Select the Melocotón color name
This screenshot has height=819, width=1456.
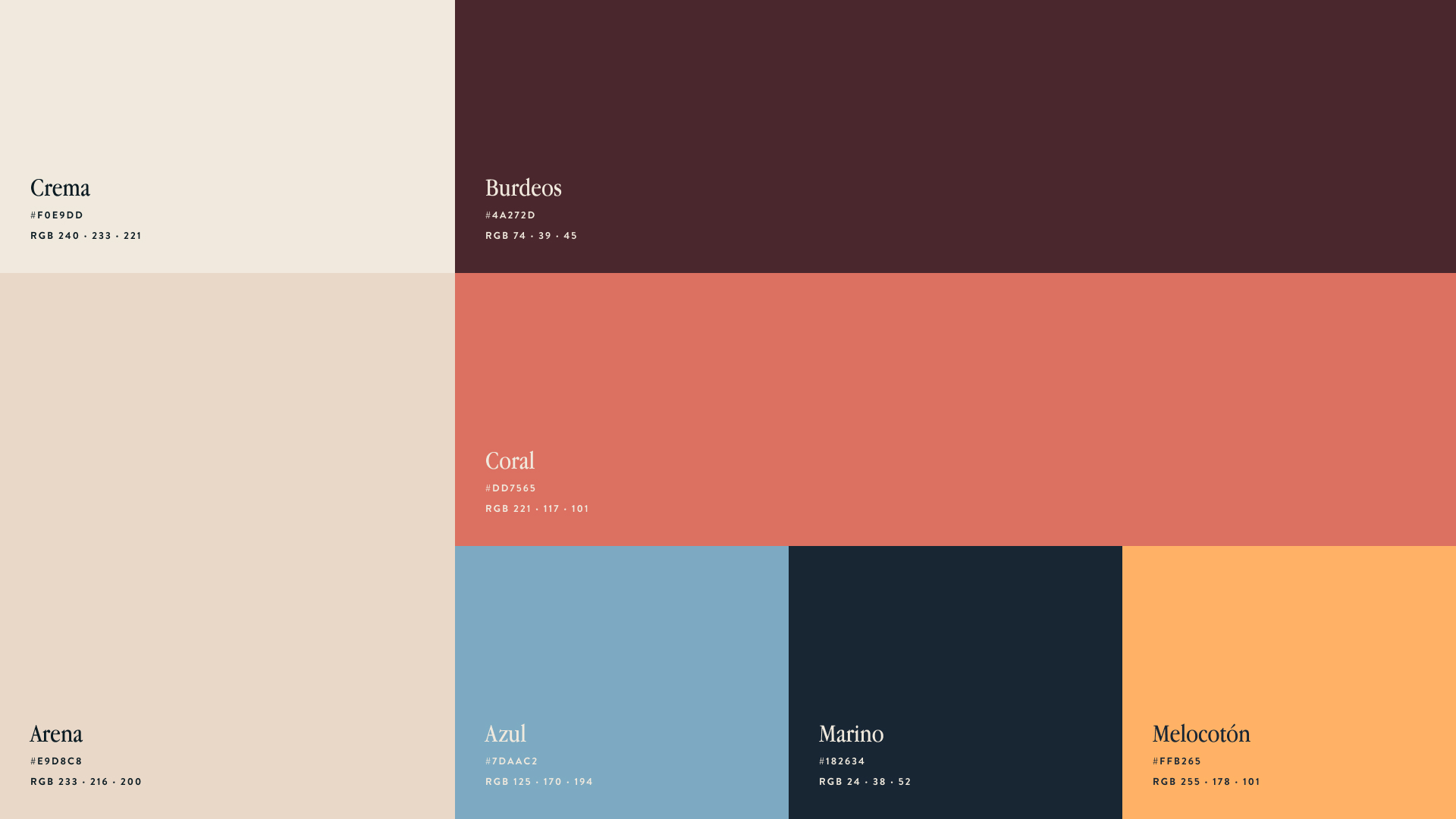(x=1201, y=734)
